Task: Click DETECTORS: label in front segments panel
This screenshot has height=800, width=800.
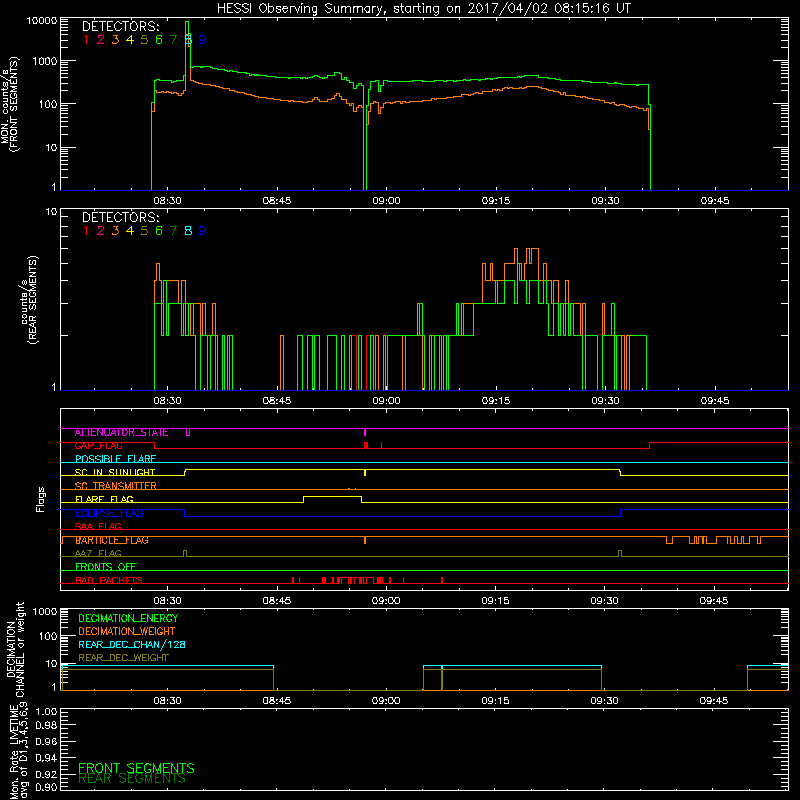Action: point(121,27)
